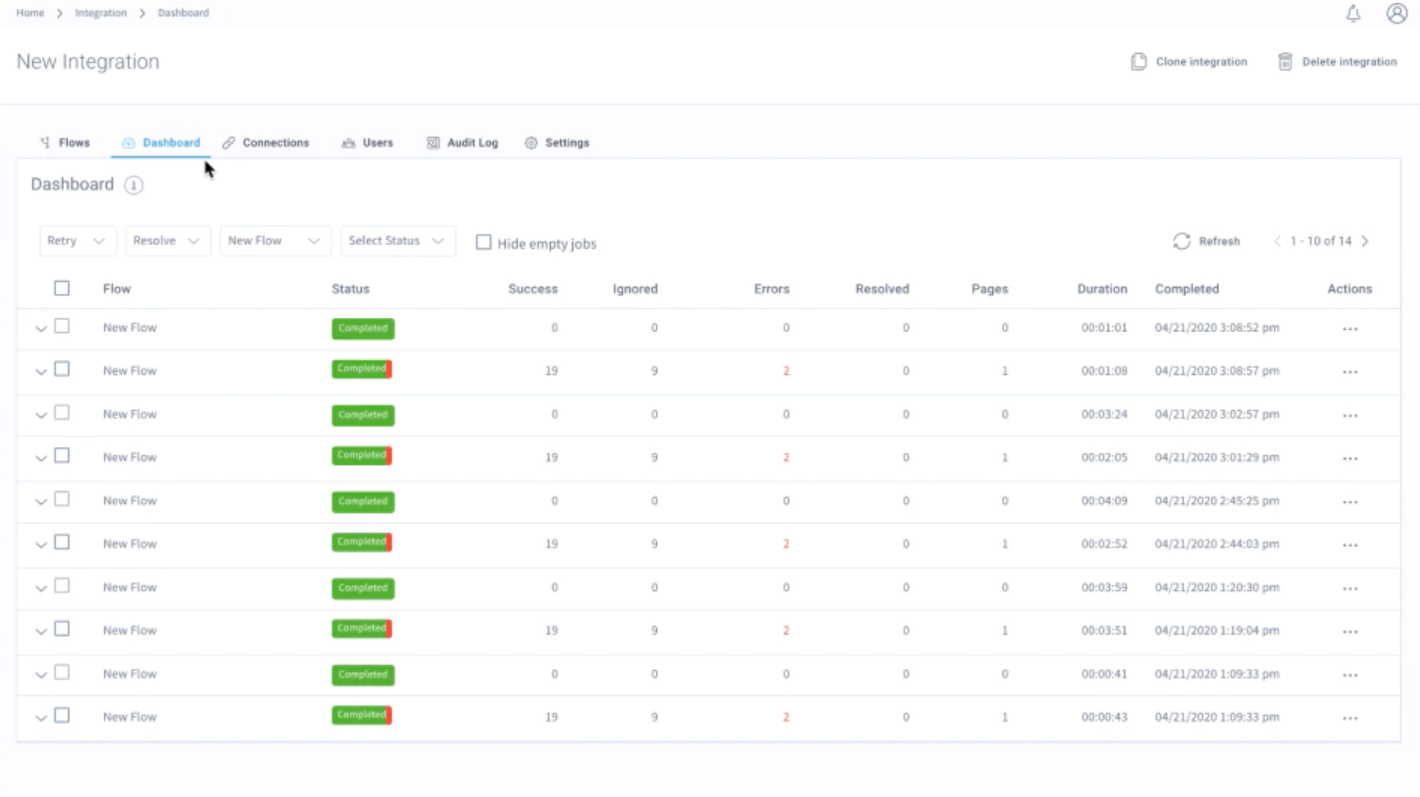Select all rows with the header checkbox

pyautogui.click(x=61, y=288)
